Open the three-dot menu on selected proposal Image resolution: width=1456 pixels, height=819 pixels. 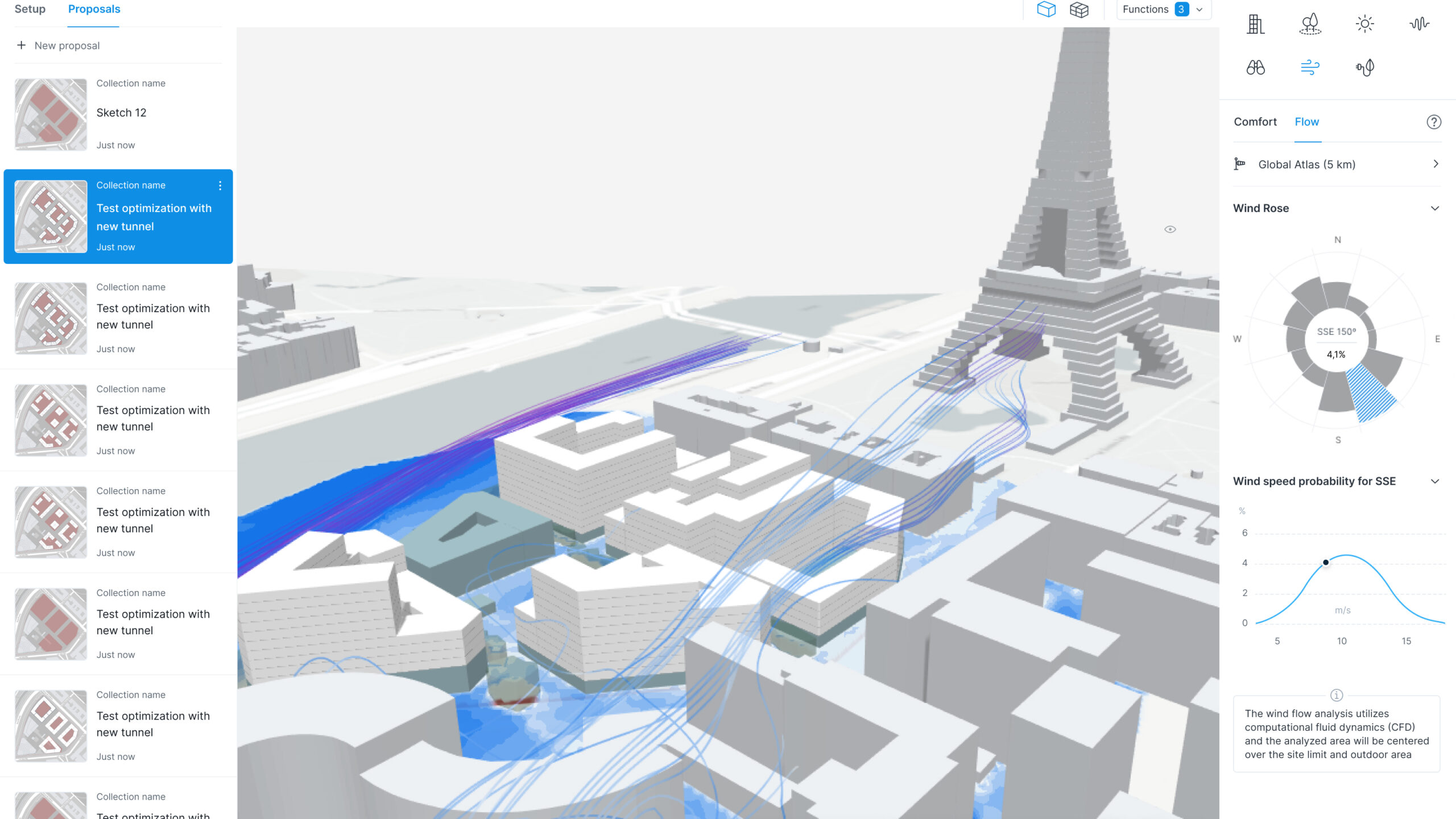(x=220, y=185)
